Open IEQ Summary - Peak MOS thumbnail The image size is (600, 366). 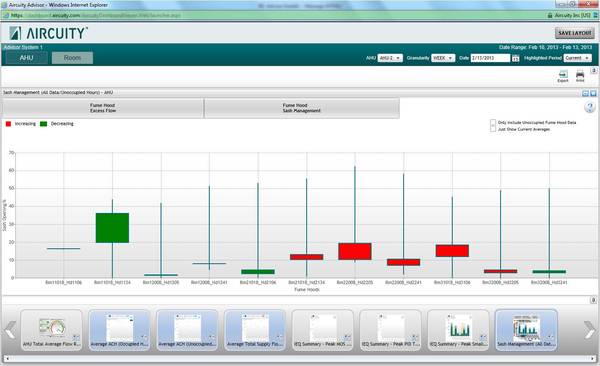(323, 330)
